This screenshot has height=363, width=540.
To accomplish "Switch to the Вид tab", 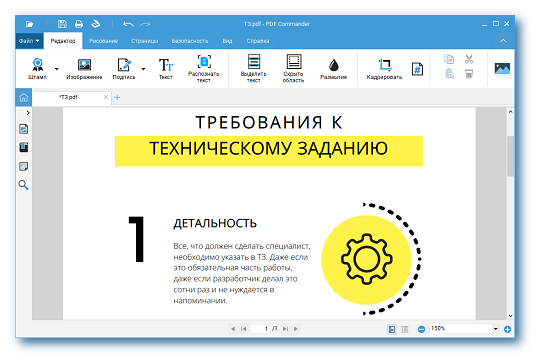I will tap(227, 41).
